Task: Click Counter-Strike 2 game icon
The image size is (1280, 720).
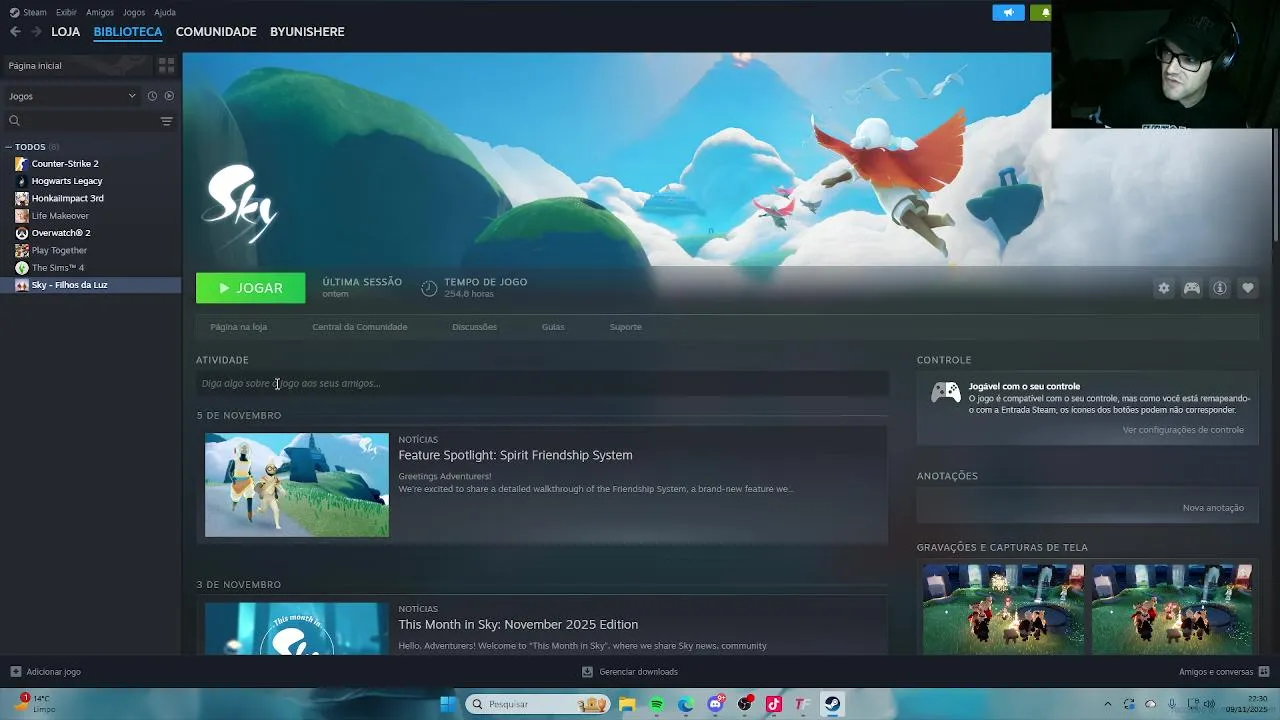Action: pos(22,164)
